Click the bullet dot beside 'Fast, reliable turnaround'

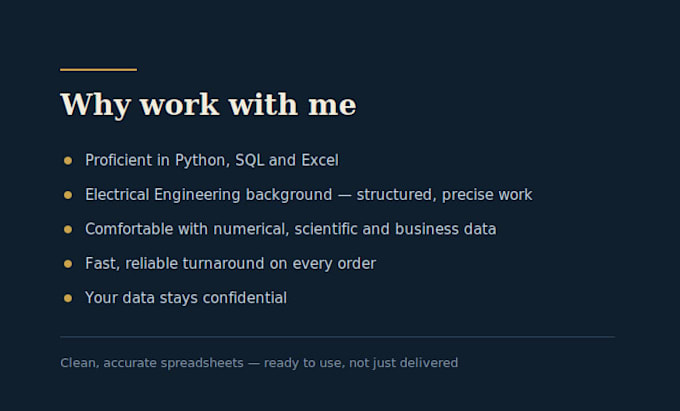pos(68,264)
